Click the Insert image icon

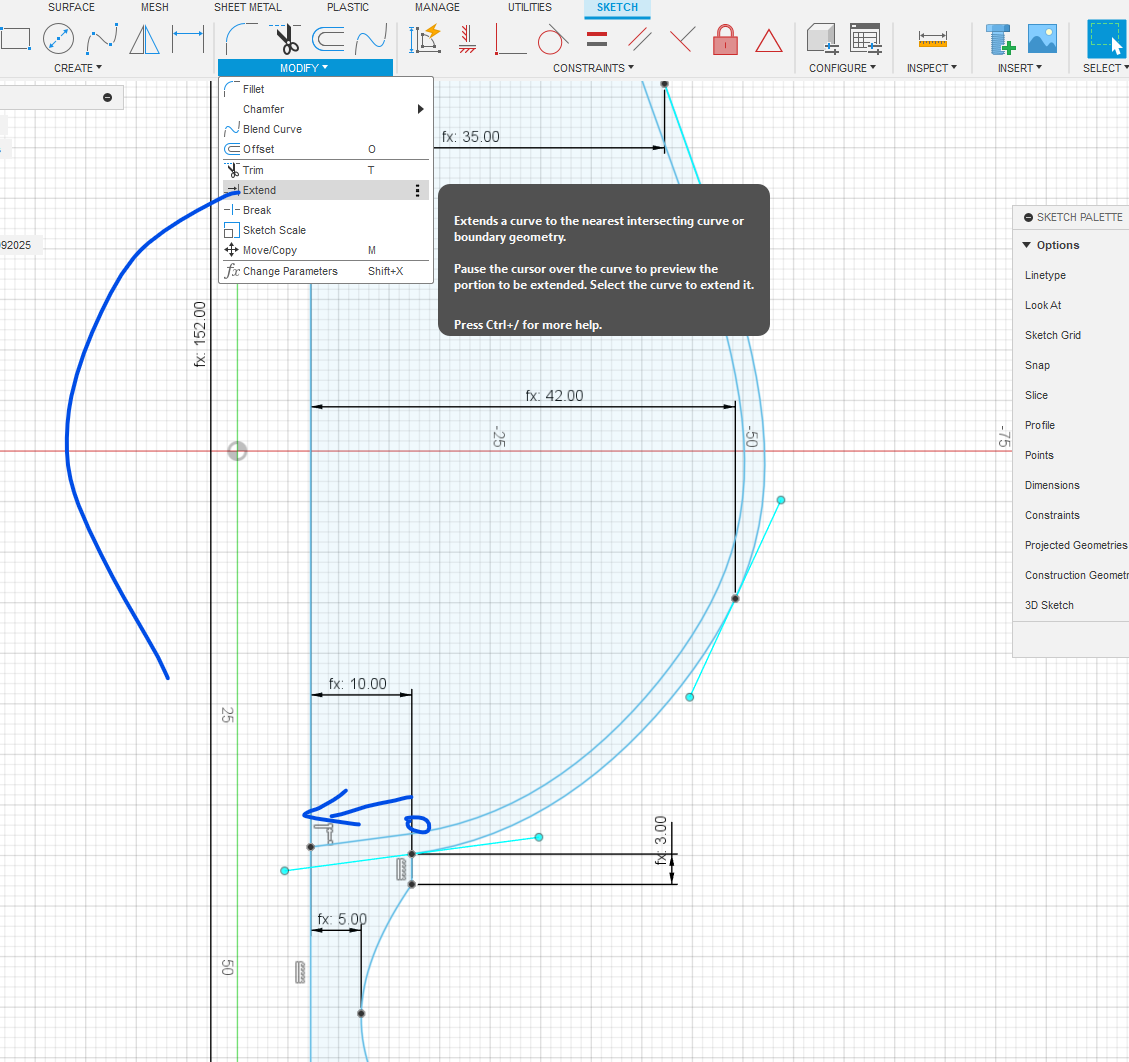point(1042,40)
